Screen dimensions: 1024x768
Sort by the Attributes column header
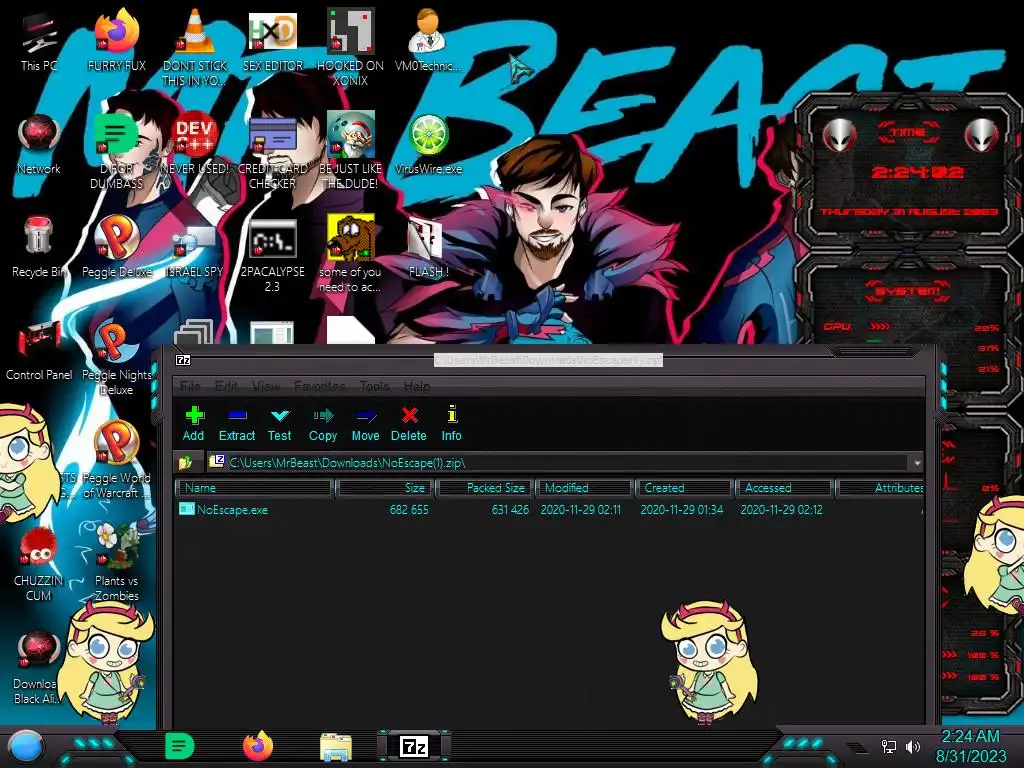coord(880,488)
